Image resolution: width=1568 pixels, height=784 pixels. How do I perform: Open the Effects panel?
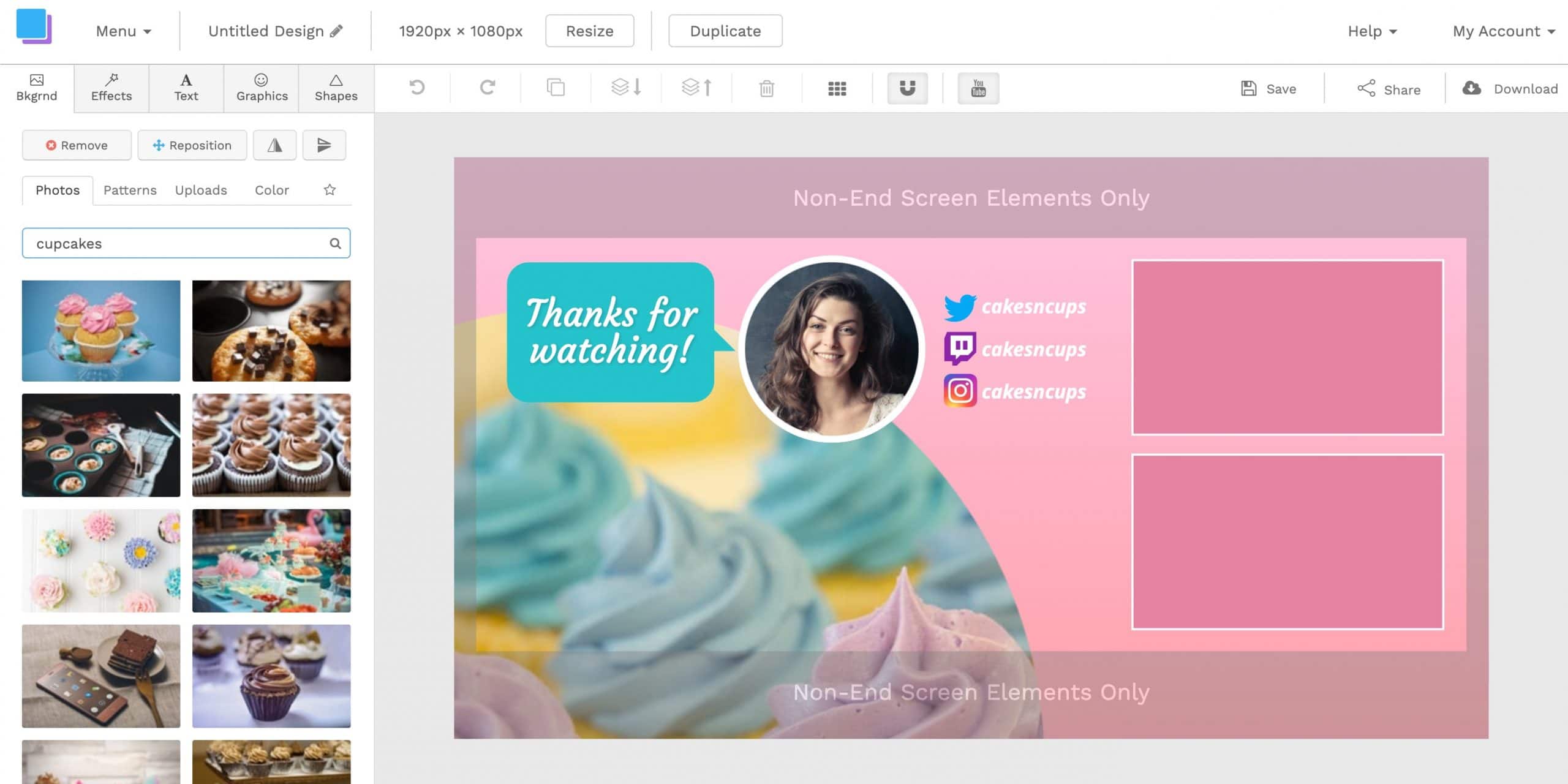pyautogui.click(x=111, y=88)
